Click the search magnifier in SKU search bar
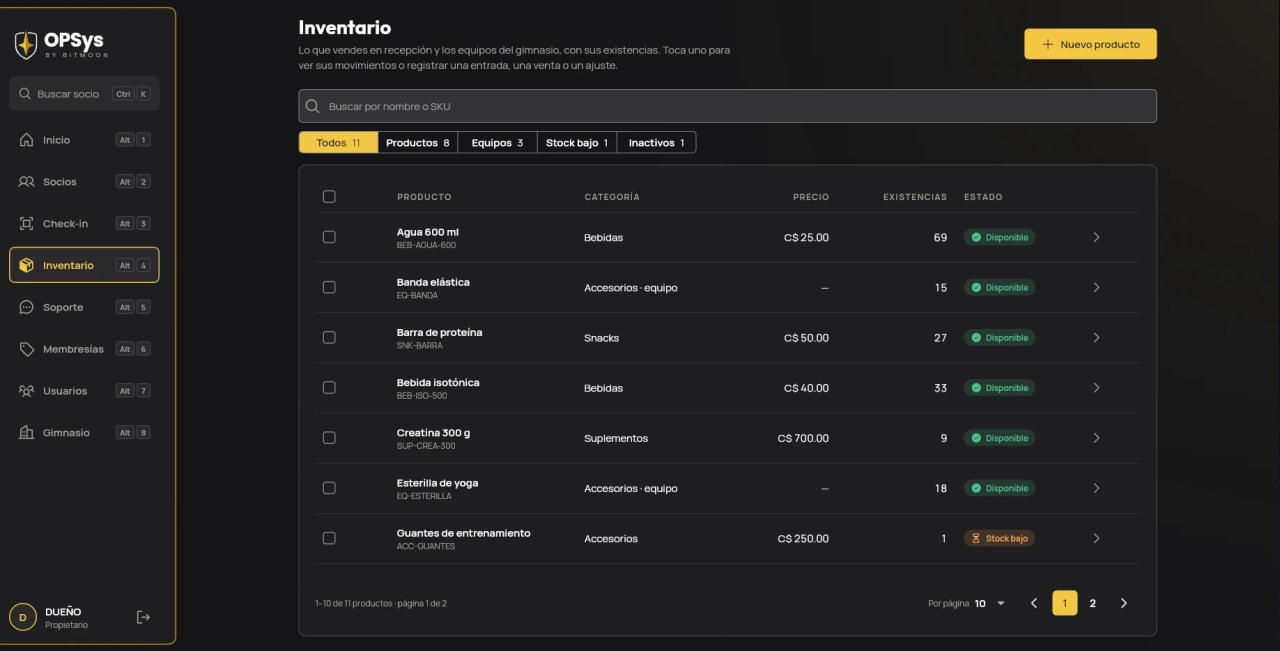Viewport: 1280px width, 651px height. pyautogui.click(x=313, y=106)
